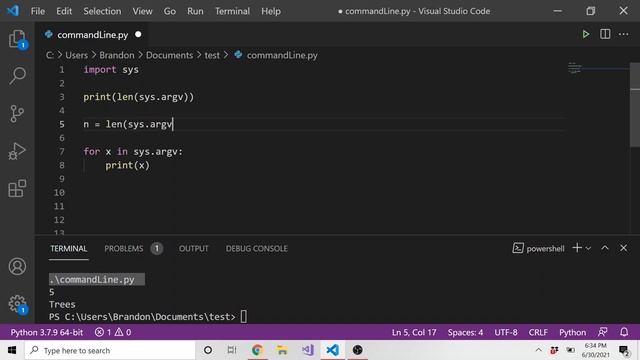640x360 pixels.
Task: Open the Terminal menu
Action: tap(232, 11)
